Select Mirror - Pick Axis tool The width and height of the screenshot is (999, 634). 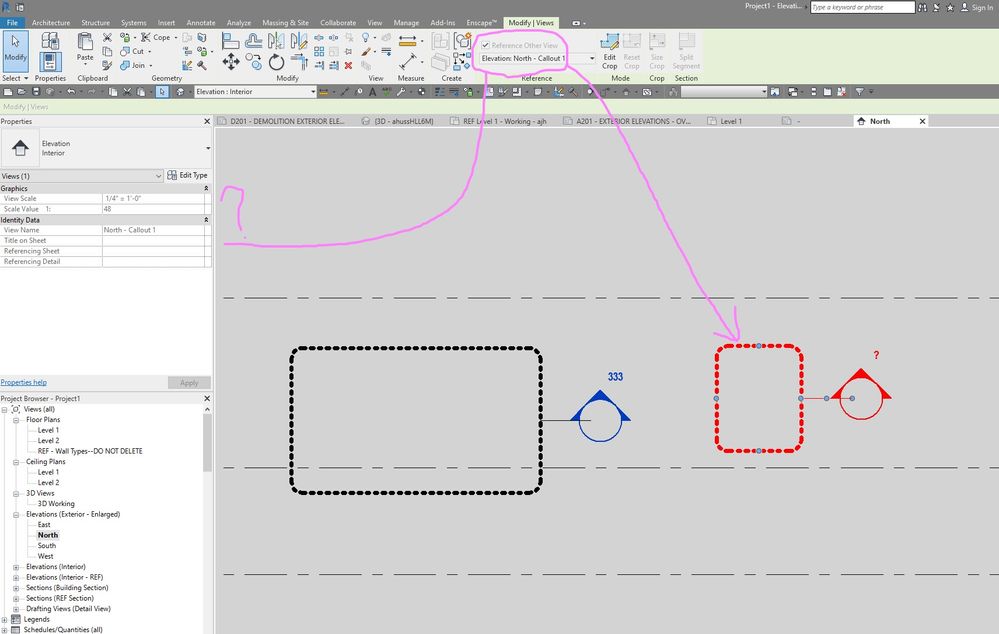pos(276,41)
